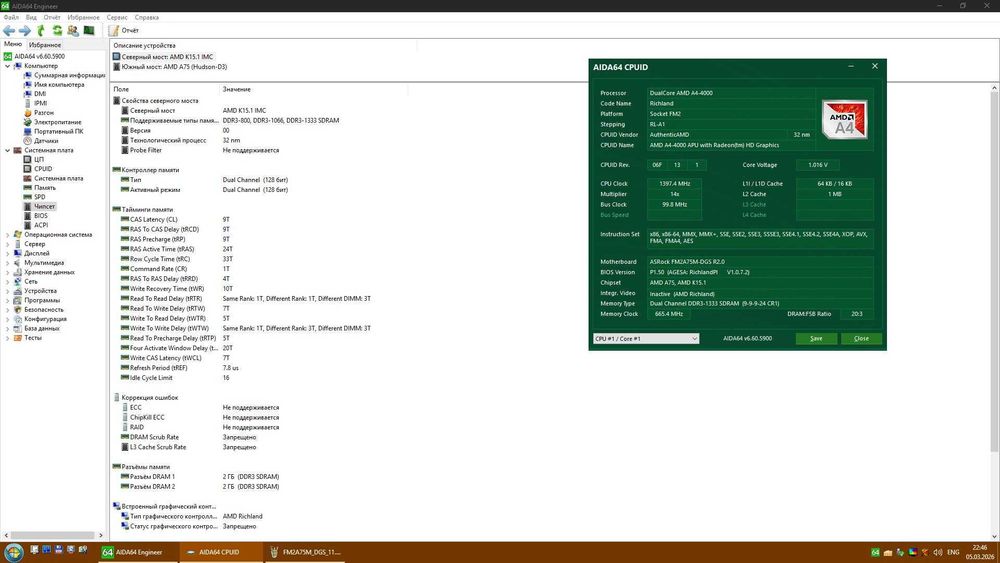Screen dimensions: 1000x563
Task: Select the CPUID tree item
Action: click(43, 169)
